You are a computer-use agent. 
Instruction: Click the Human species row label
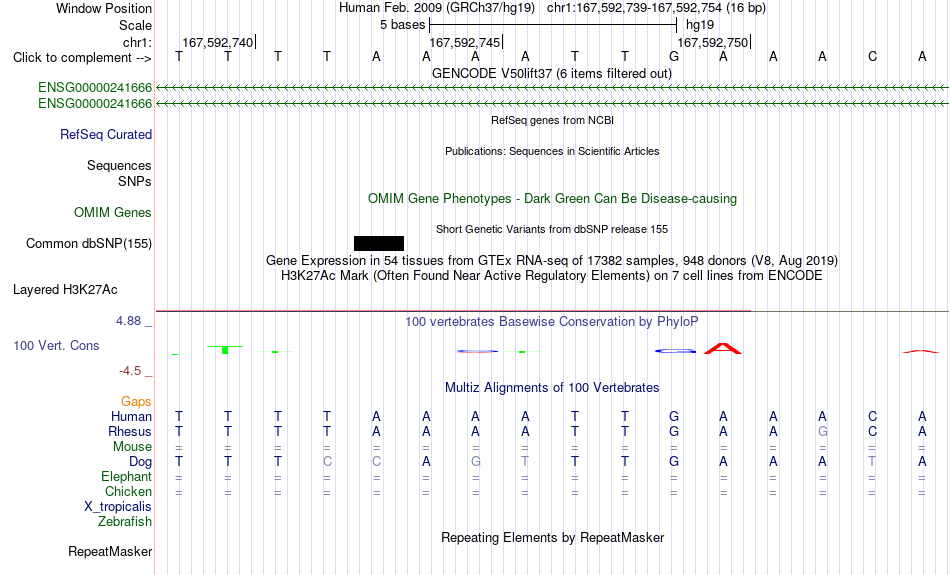(x=131, y=416)
